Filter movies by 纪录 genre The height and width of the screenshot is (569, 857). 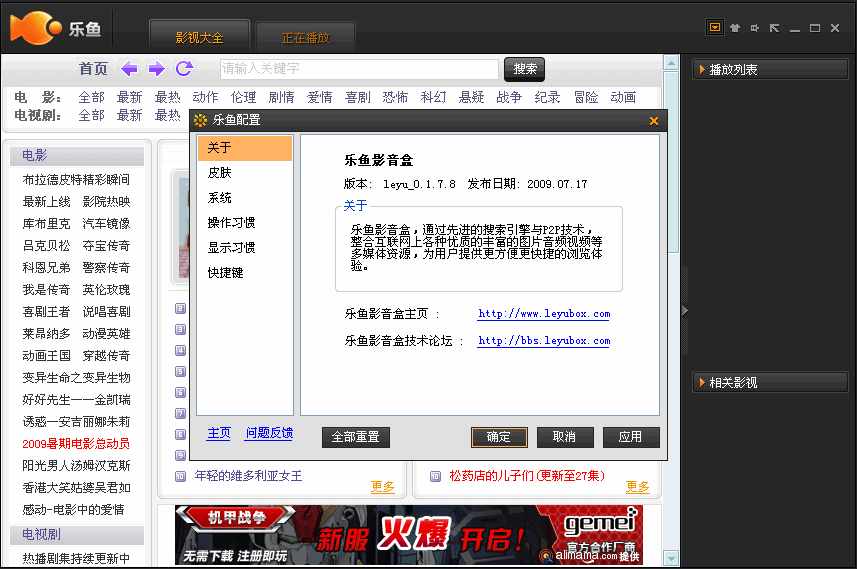547,97
